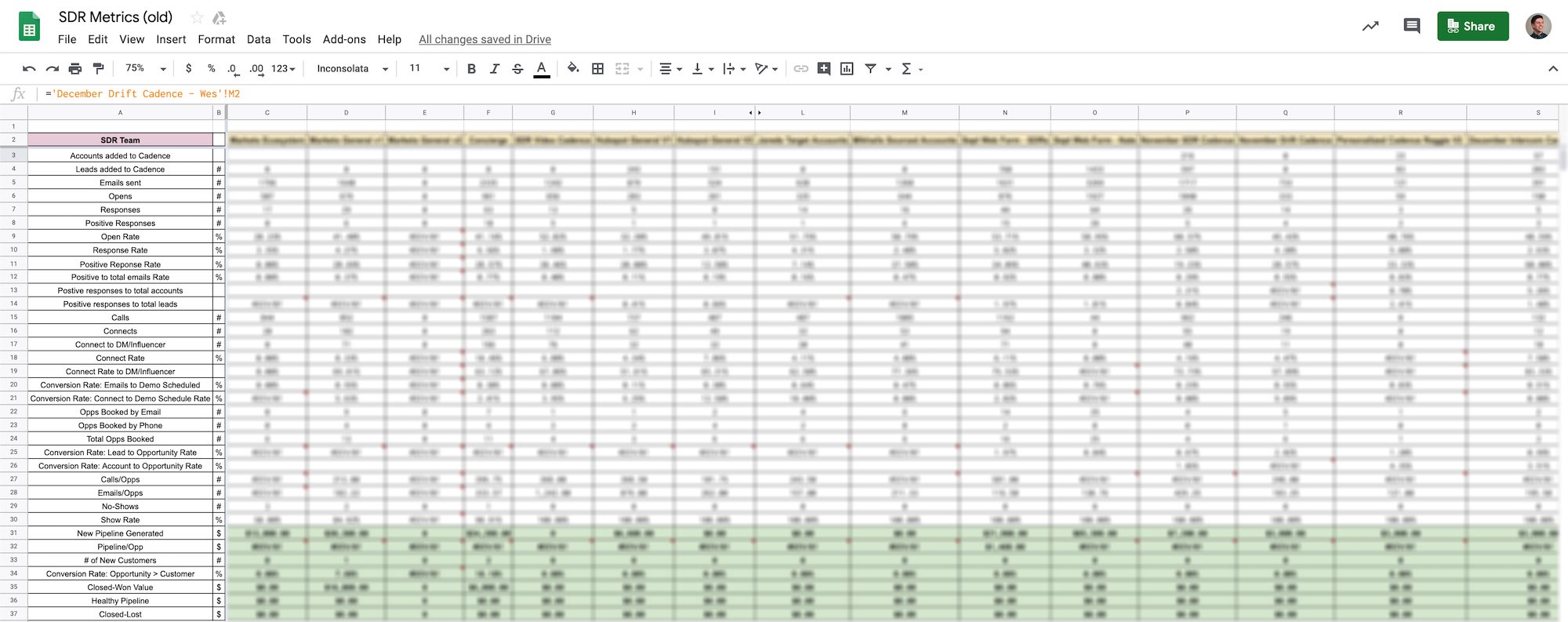This screenshot has width=1568, height=622.
Task: Click the Redo icon
Action: click(x=53, y=69)
